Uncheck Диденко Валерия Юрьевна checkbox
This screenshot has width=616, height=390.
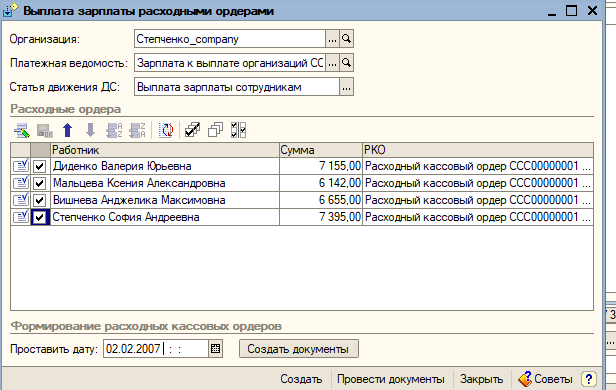pyautogui.click(x=39, y=166)
